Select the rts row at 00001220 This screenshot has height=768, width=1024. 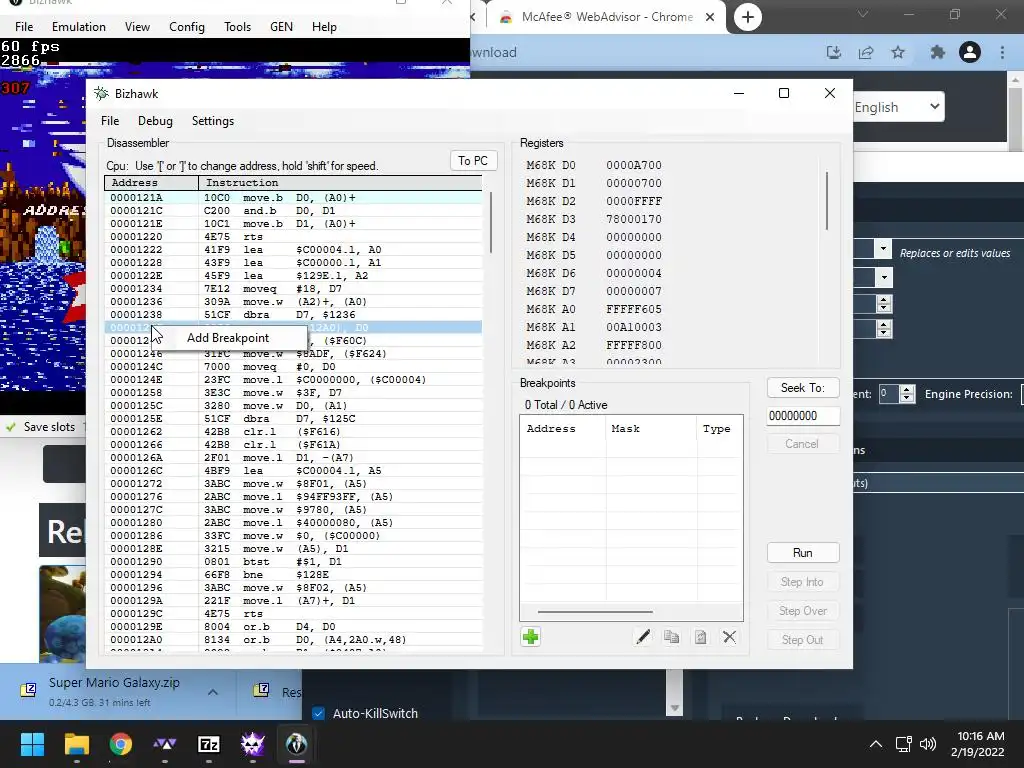tap(293, 236)
